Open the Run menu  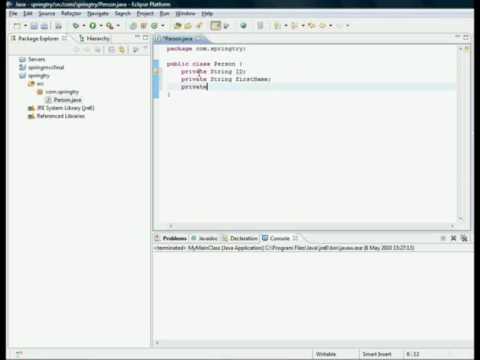[x=164, y=14]
